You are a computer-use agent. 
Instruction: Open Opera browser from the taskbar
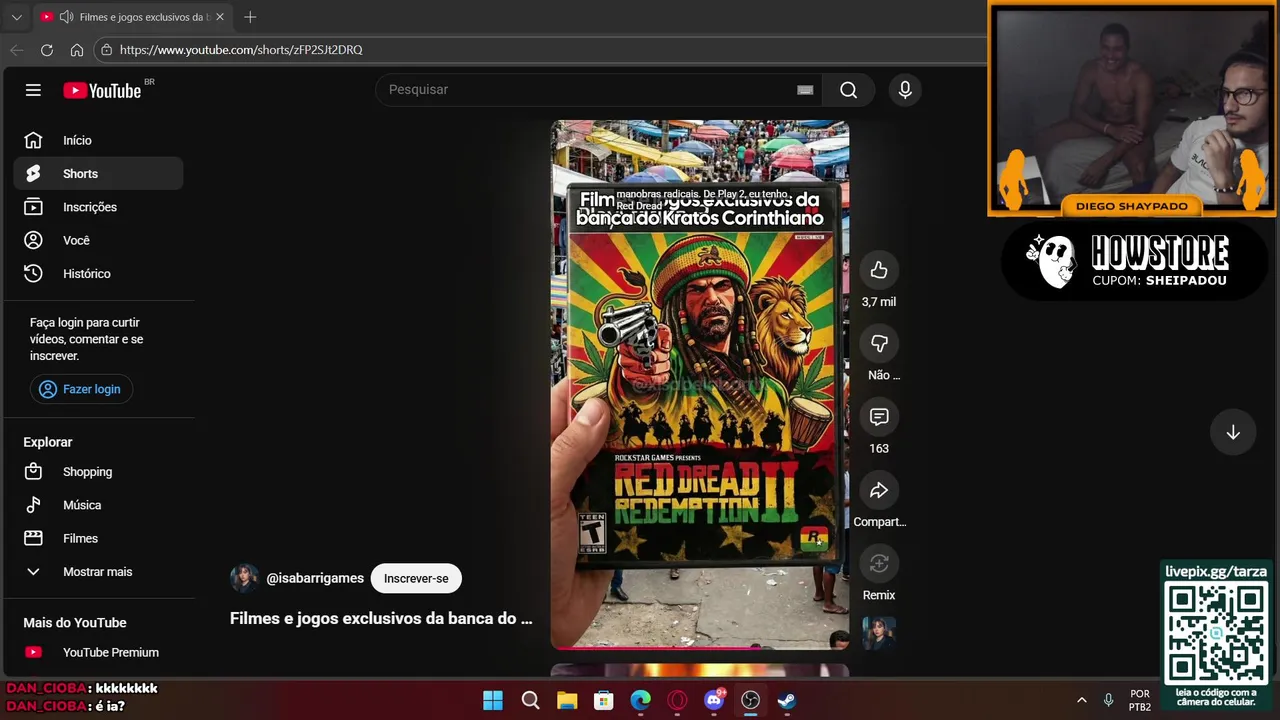coord(677,701)
